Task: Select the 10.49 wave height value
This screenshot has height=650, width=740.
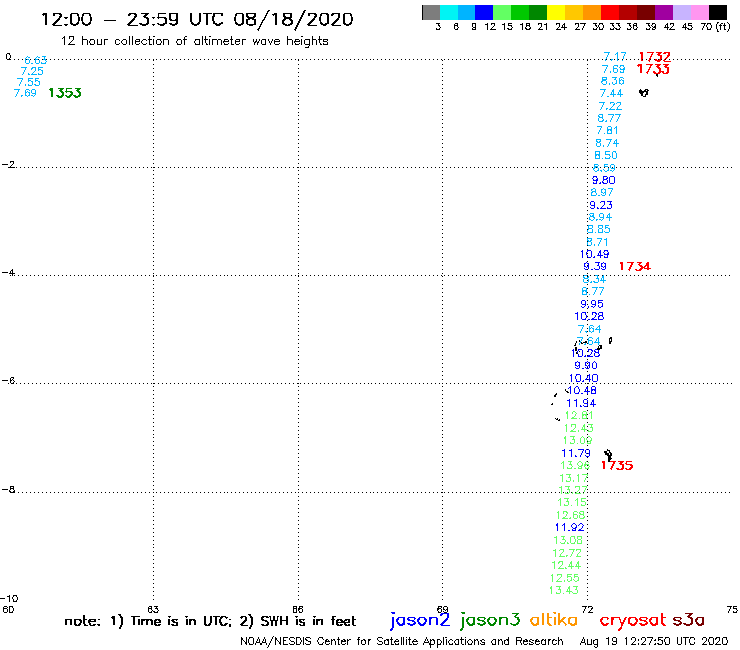Action: pos(595,254)
